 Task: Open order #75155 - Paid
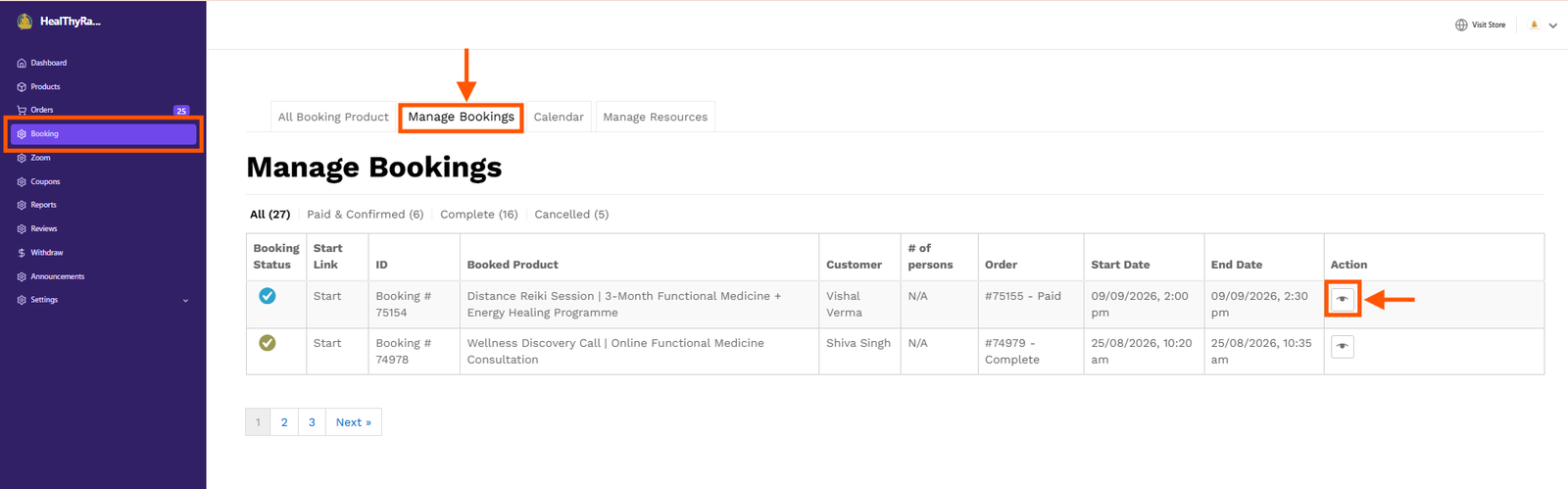(1023, 296)
